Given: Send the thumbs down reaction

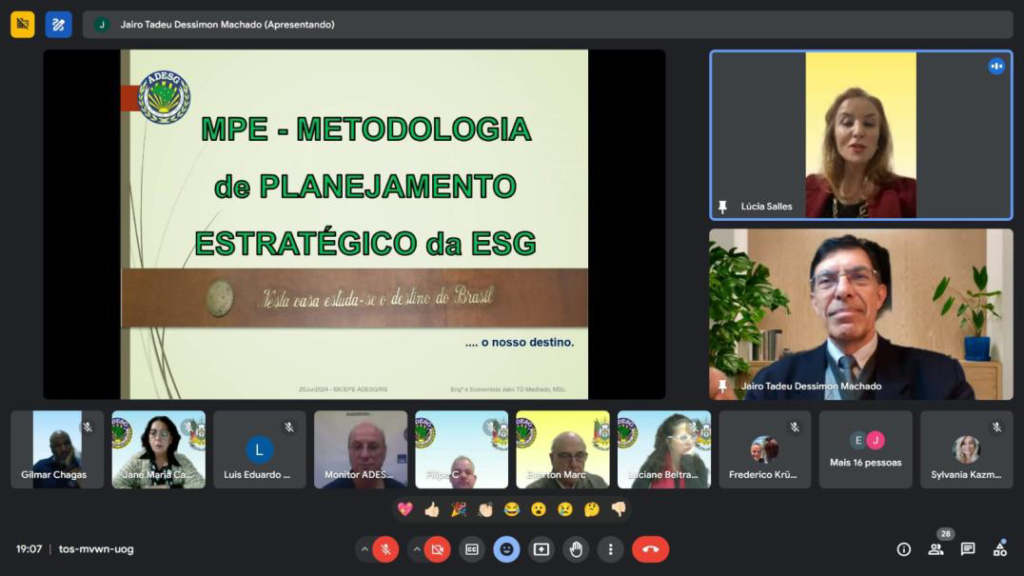Looking at the screenshot, I should 618,509.
